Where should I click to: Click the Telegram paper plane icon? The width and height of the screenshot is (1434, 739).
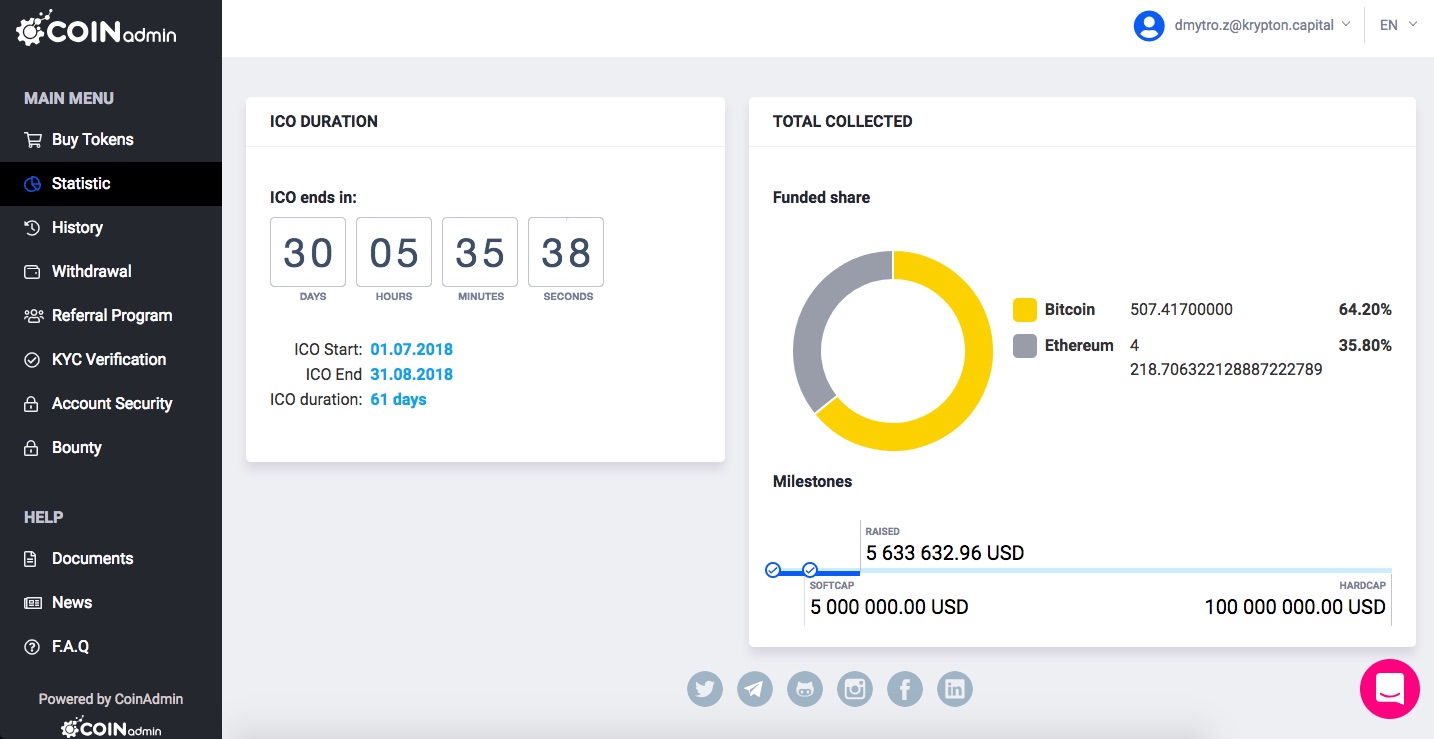[755, 689]
